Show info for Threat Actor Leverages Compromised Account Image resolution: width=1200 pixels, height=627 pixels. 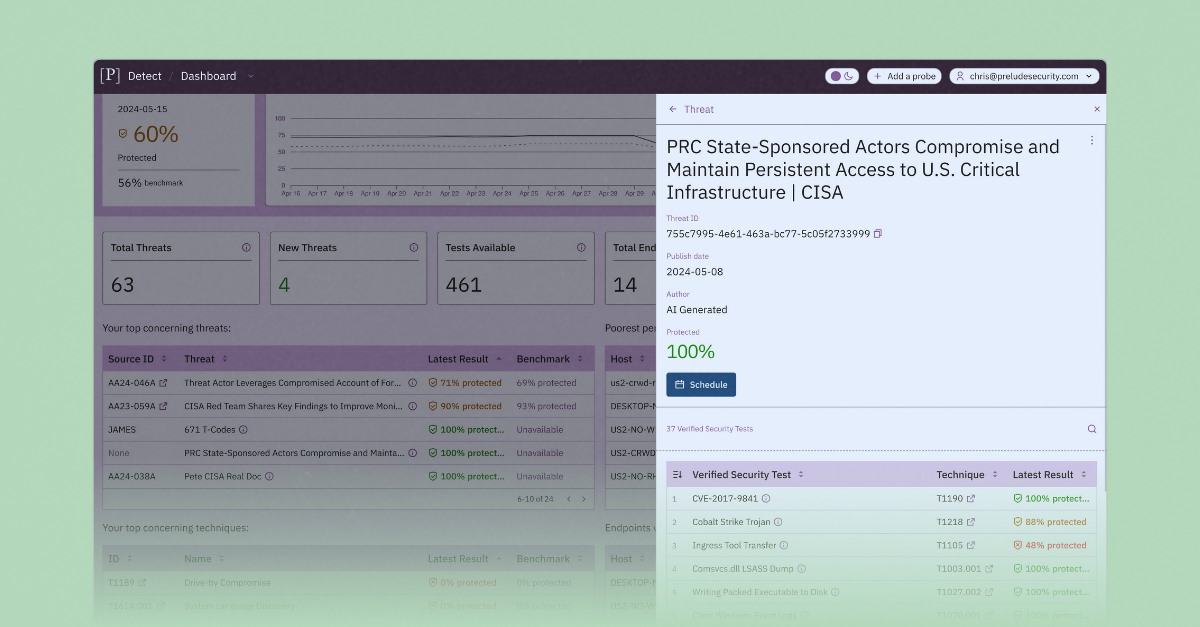pyautogui.click(x=412, y=383)
